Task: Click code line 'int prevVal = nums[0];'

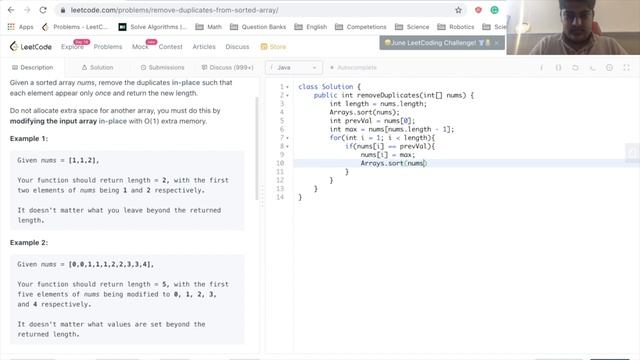Action: 372,121
